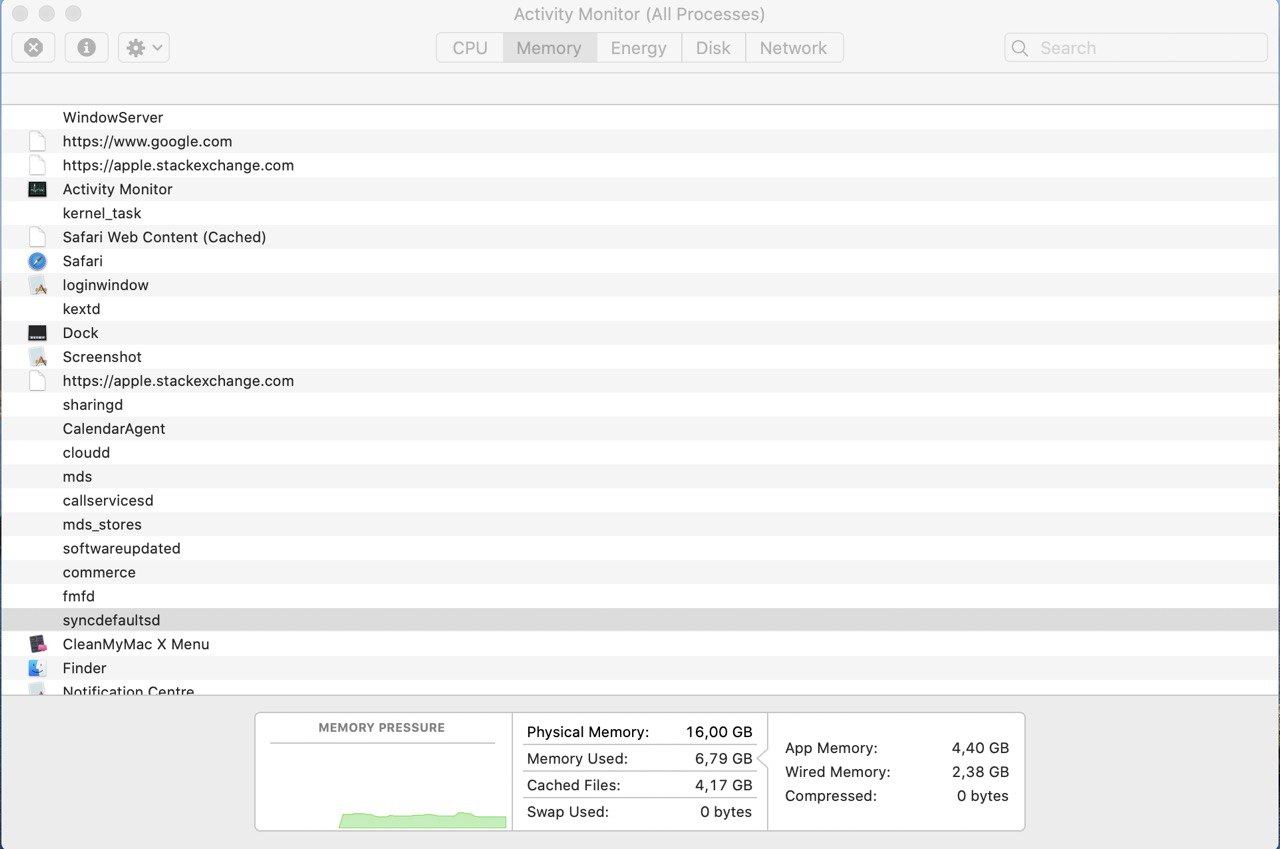This screenshot has width=1280, height=849.
Task: Click the App Memory 4,40 GB value
Action: (980, 748)
